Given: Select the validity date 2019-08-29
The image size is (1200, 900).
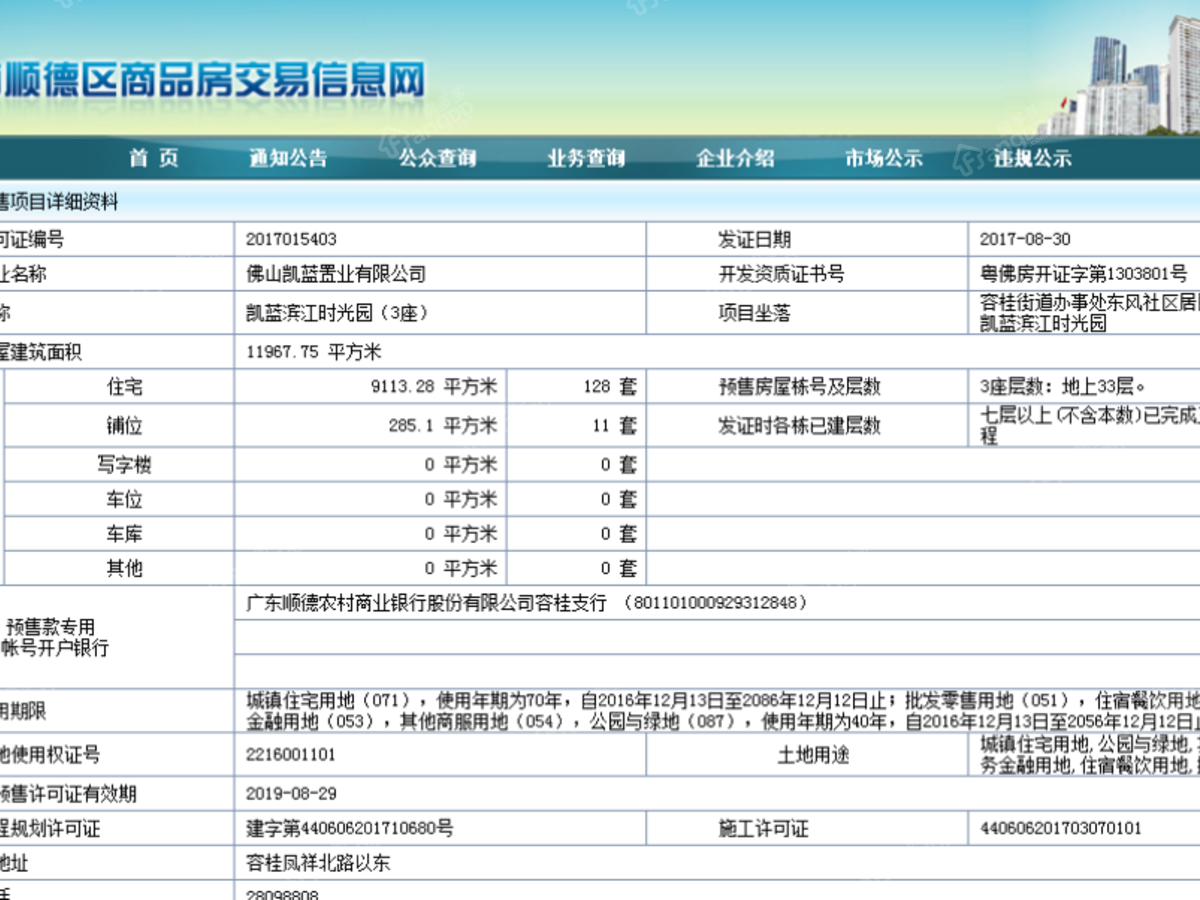Looking at the screenshot, I should [291, 794].
